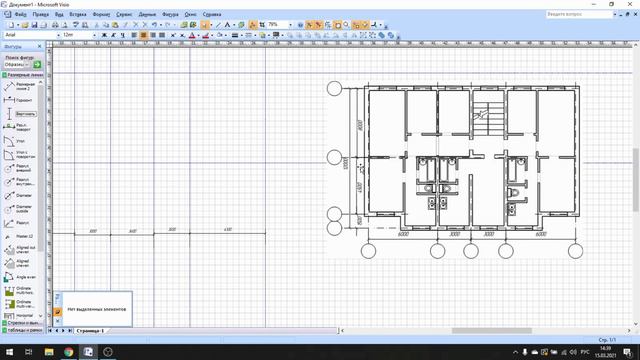Open the New document dropdown arrow
The width and height of the screenshot is (640, 360).
pyautogui.click(x=18, y=25)
